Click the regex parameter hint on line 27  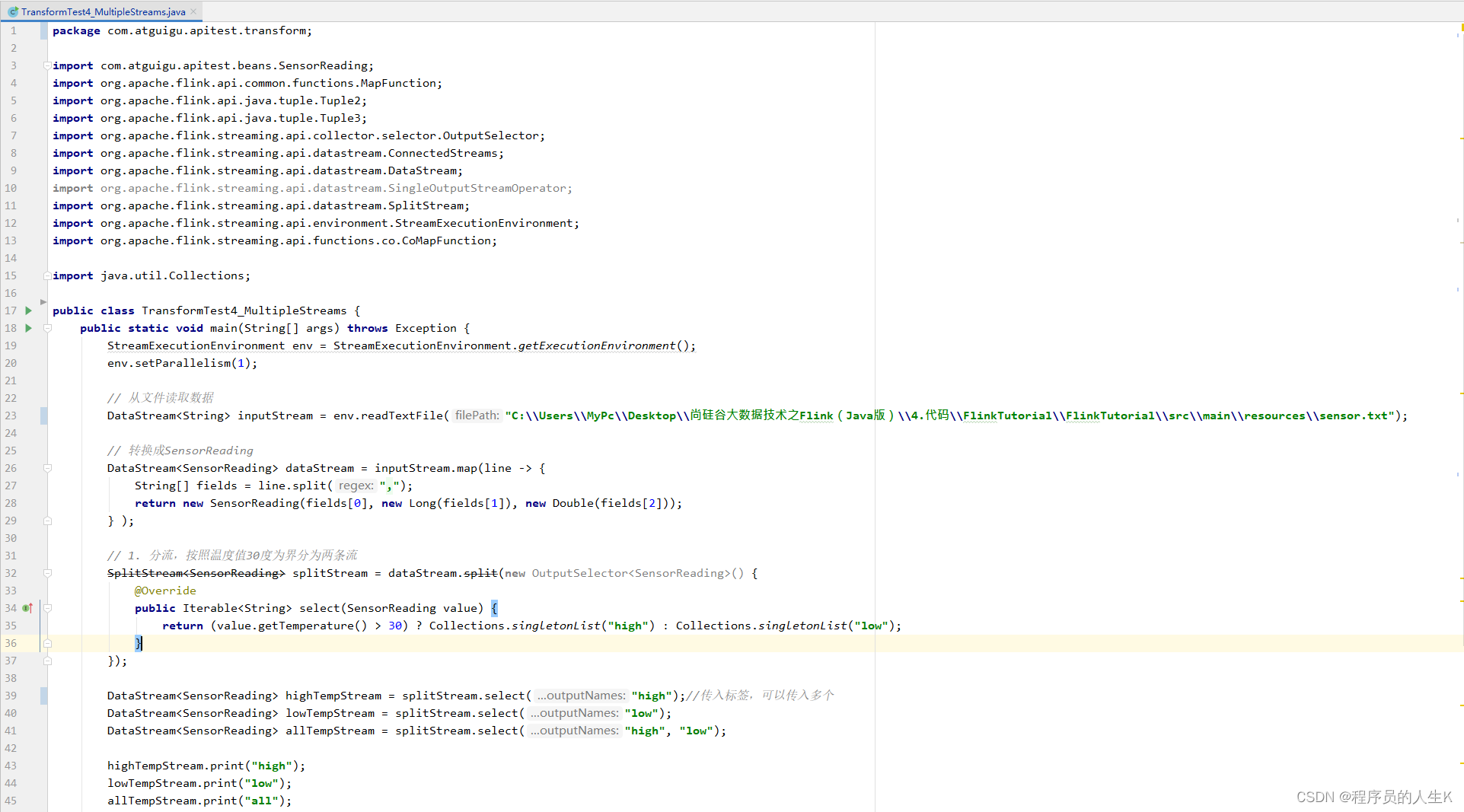[356, 486]
